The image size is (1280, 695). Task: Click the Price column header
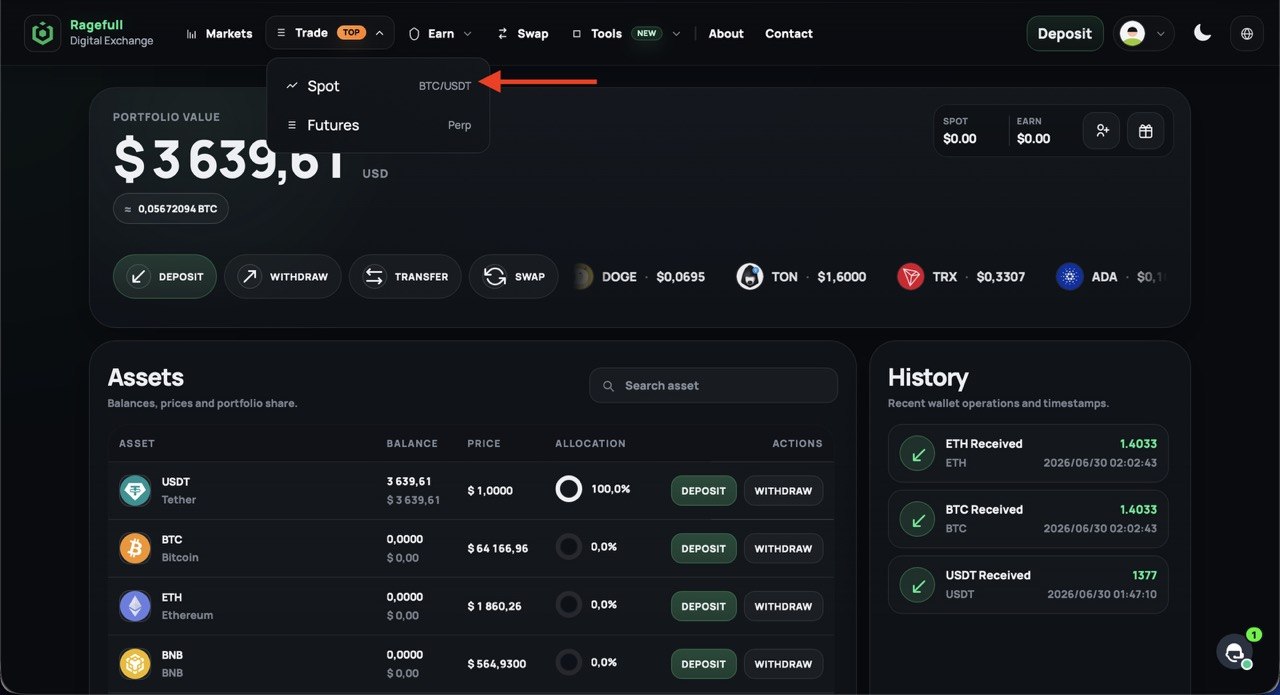pos(484,443)
